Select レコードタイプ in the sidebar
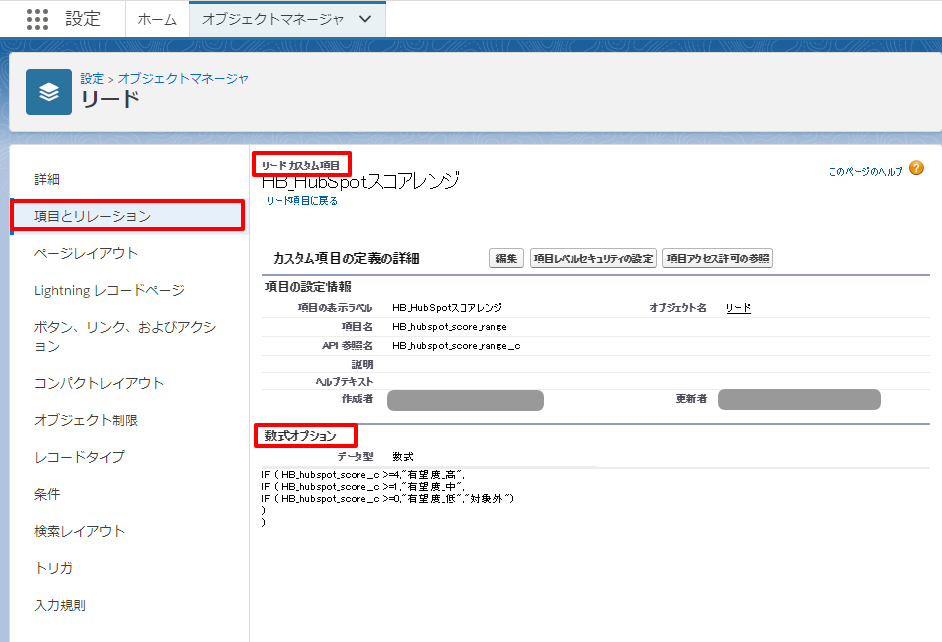 (79, 457)
